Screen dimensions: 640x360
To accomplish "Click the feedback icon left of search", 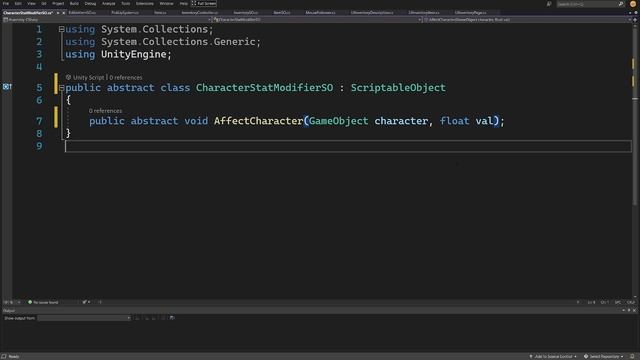I will pos(549,4).
